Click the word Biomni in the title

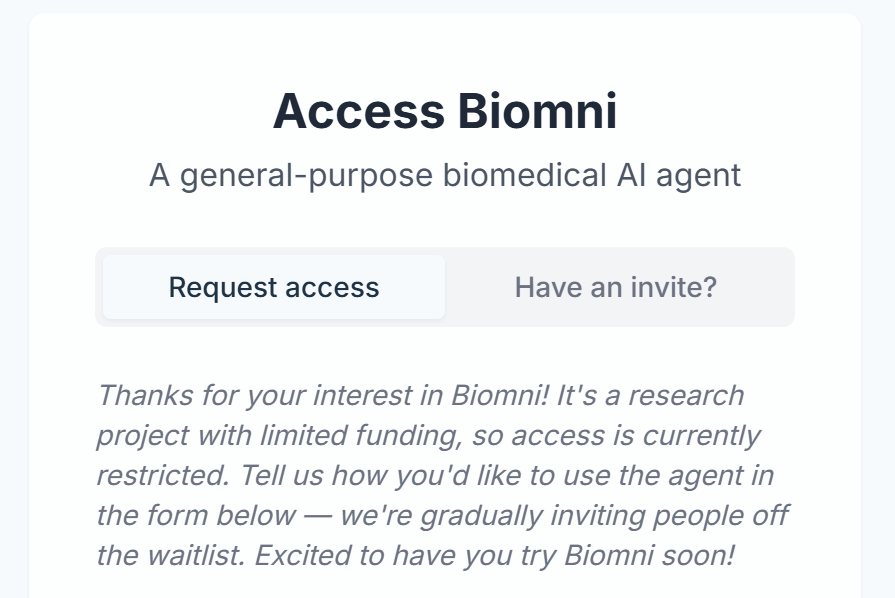click(x=537, y=111)
